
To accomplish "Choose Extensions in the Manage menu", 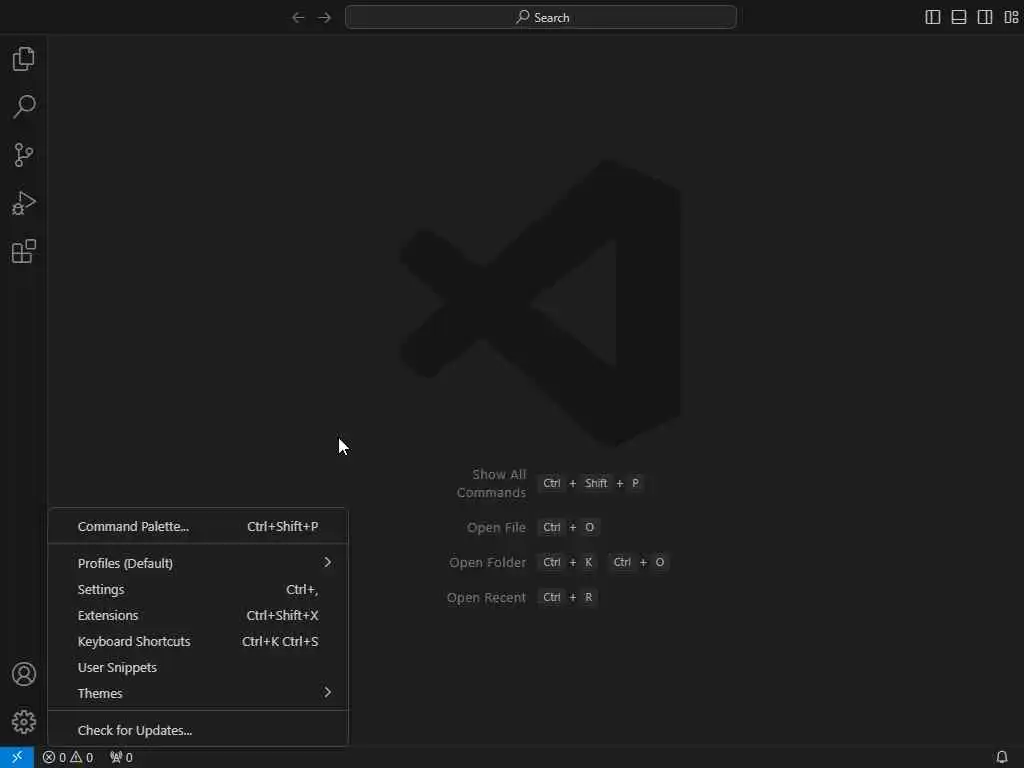I will click(x=198, y=615).
